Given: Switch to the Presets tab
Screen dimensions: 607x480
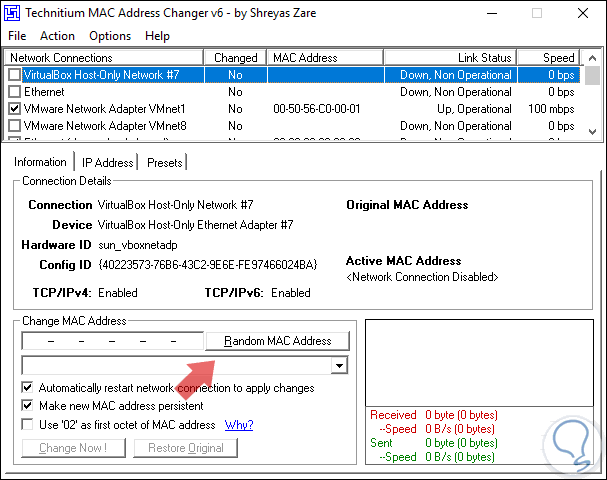Looking at the screenshot, I should [164, 163].
